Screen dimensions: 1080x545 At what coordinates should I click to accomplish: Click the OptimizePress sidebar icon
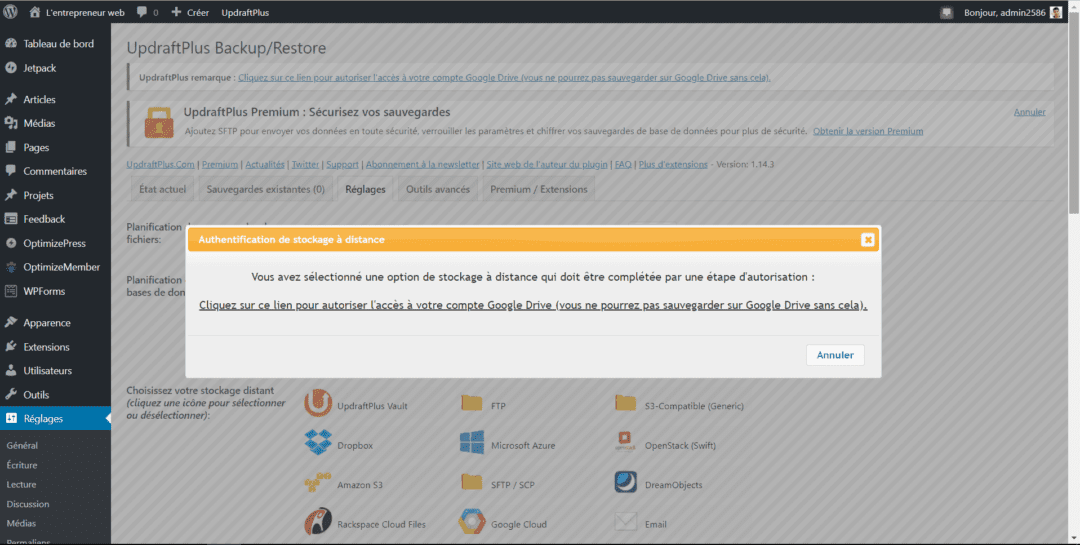[11, 243]
